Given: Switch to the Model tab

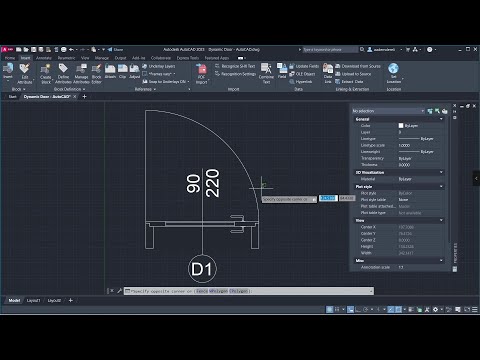Looking at the screenshot, I should pos(14,301).
